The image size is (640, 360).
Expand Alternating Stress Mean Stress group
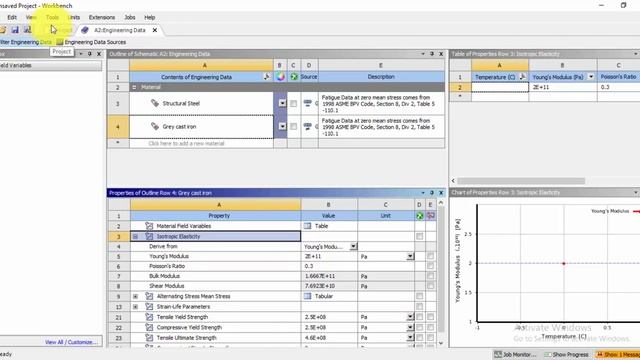(135, 296)
